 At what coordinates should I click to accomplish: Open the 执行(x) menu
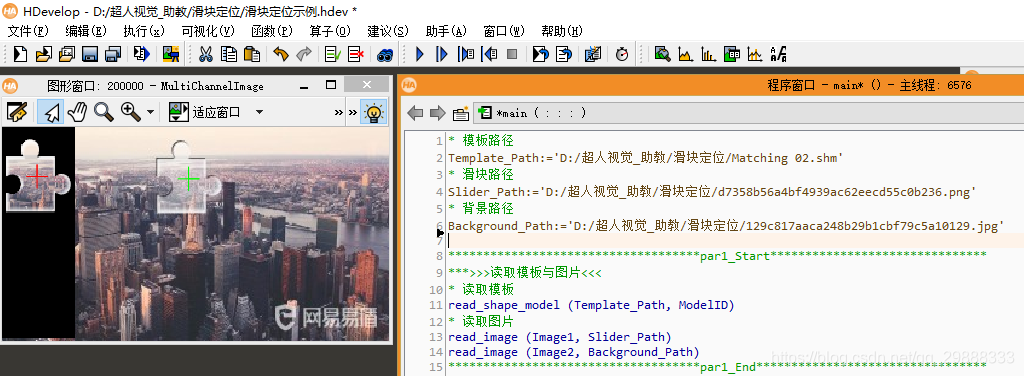click(144, 31)
